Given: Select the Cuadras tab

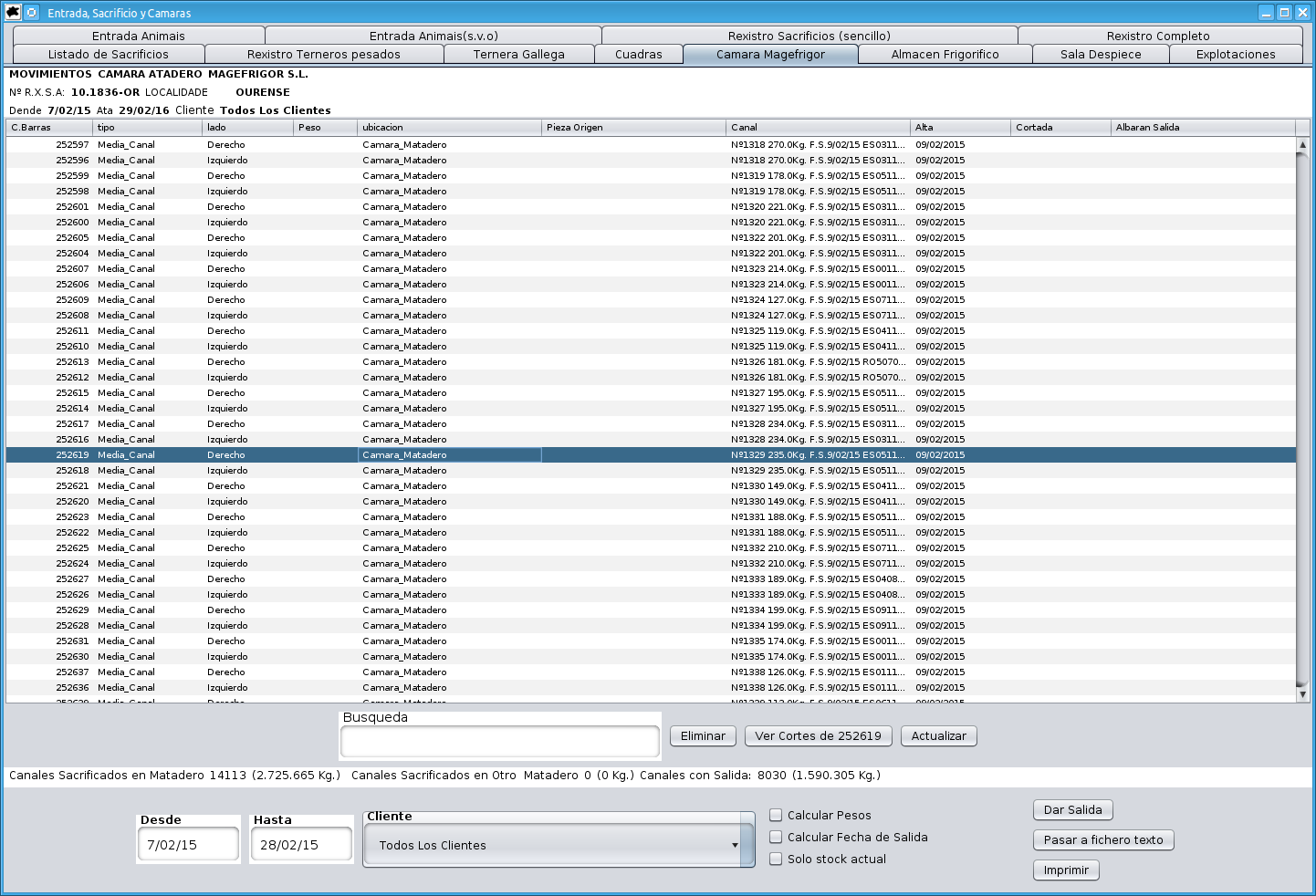Looking at the screenshot, I should pyautogui.click(x=639, y=54).
